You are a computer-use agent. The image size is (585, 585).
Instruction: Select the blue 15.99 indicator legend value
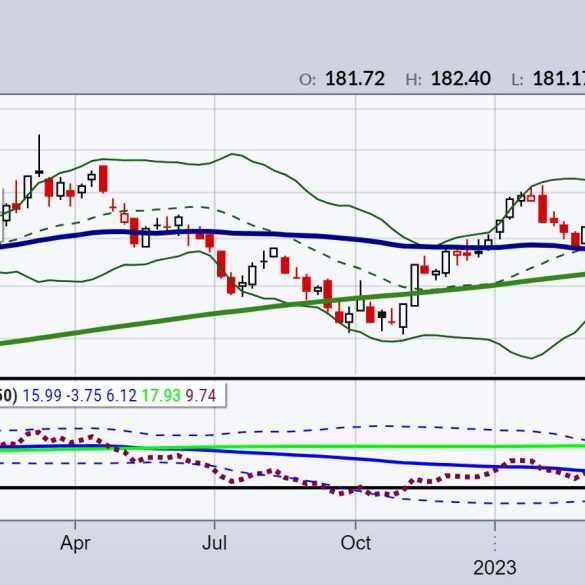42,395
